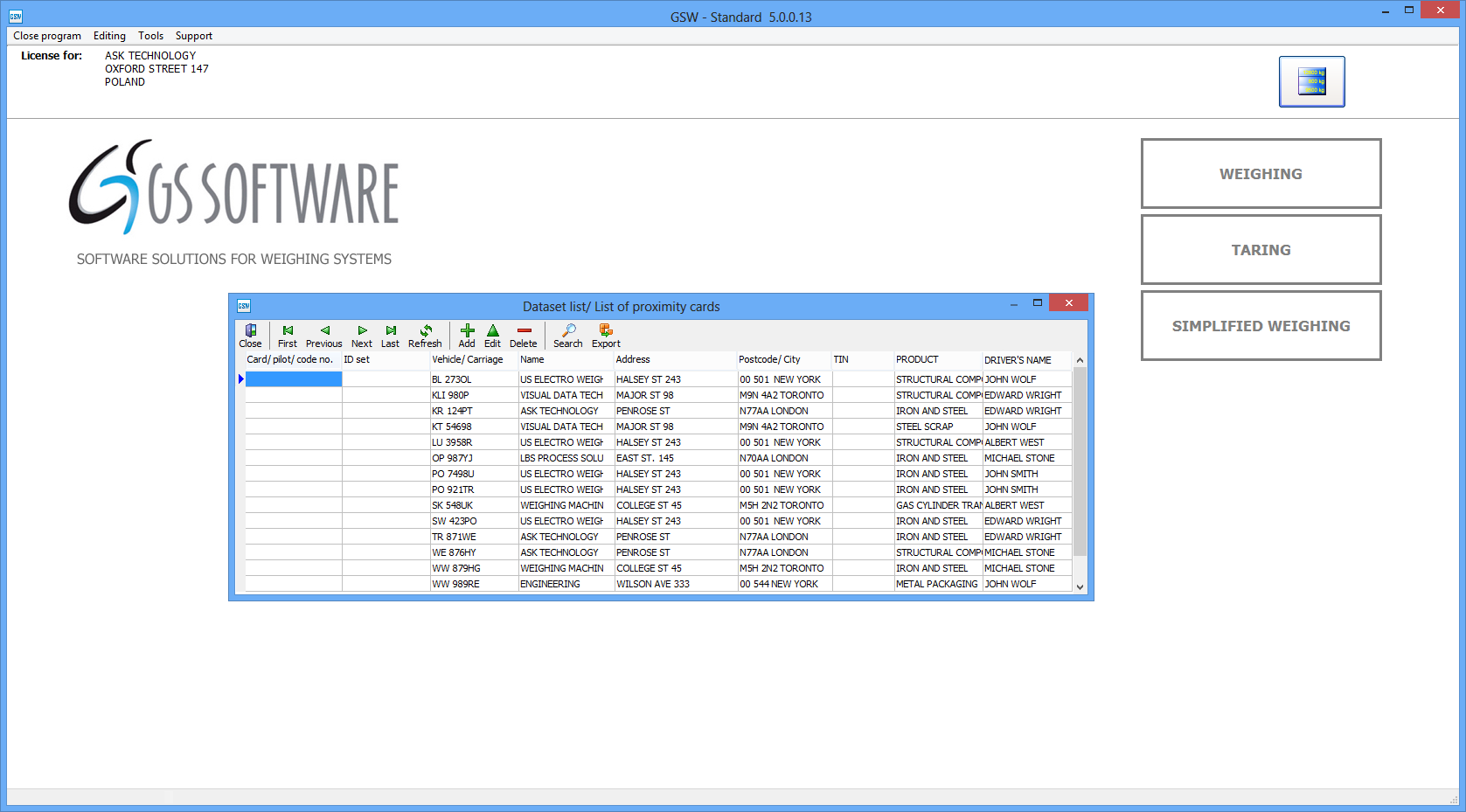Open the Tools menu
This screenshot has height=812, width=1466.
(150, 36)
